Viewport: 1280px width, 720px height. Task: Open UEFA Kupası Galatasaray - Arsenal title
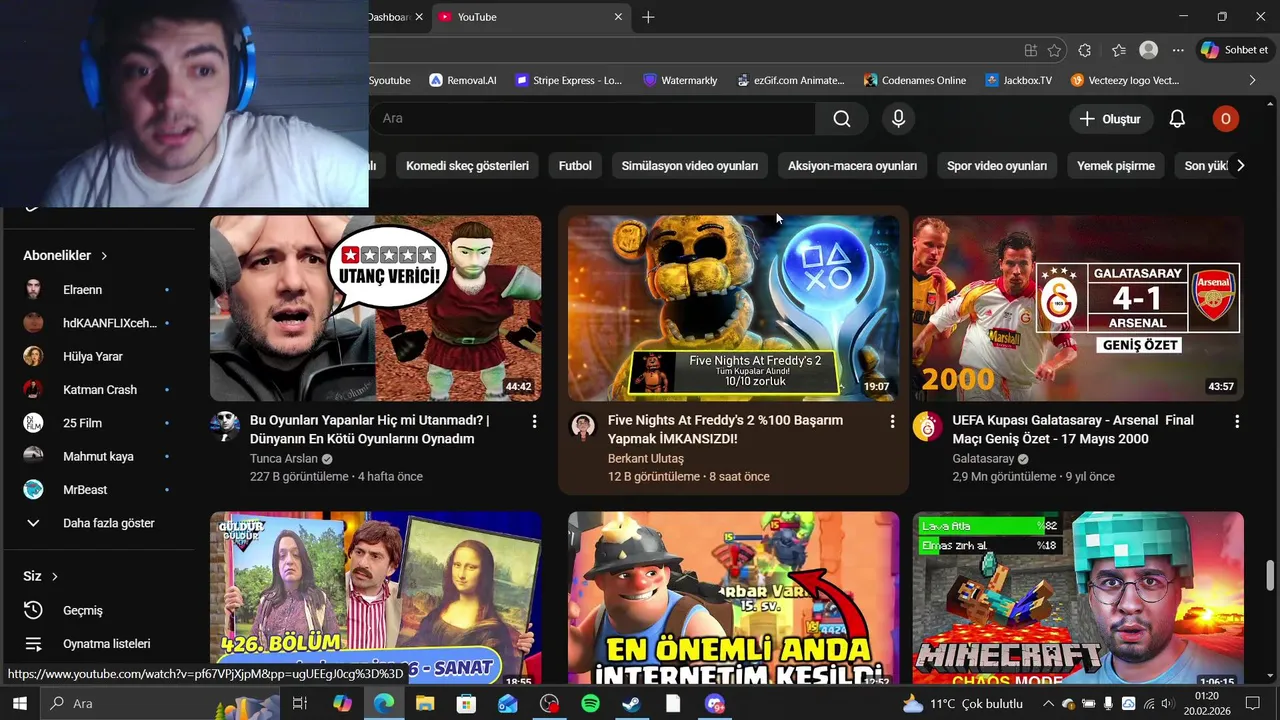1073,430
